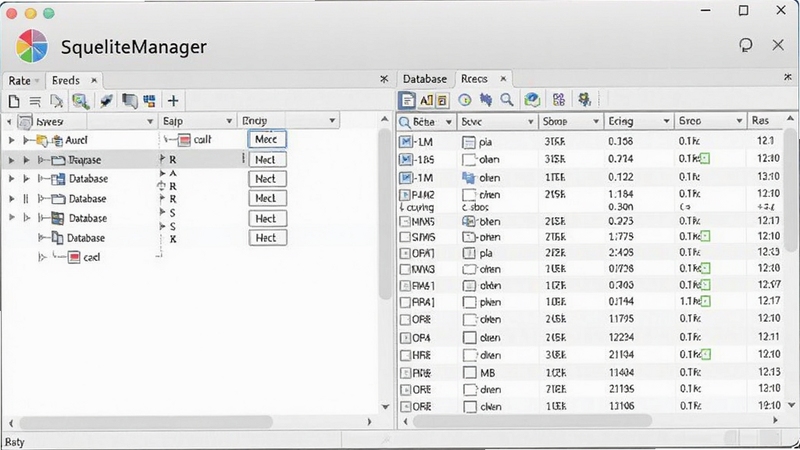Click the purple grid pattern icon
Screen dimensions: 800x450
559,100
